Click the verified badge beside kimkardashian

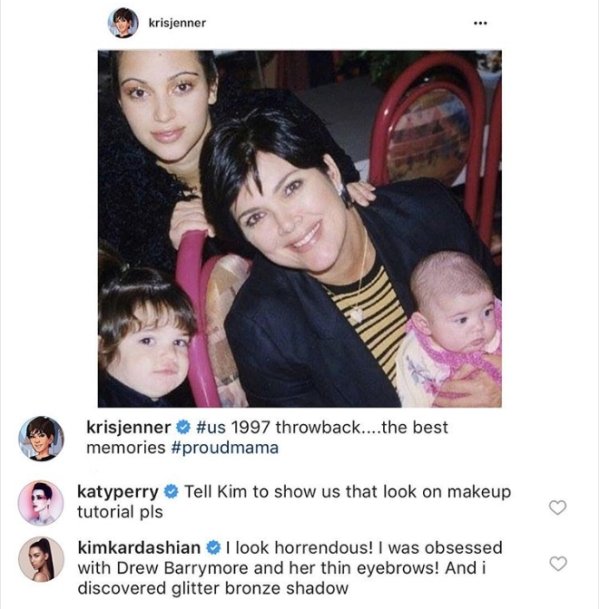pyautogui.click(x=214, y=548)
